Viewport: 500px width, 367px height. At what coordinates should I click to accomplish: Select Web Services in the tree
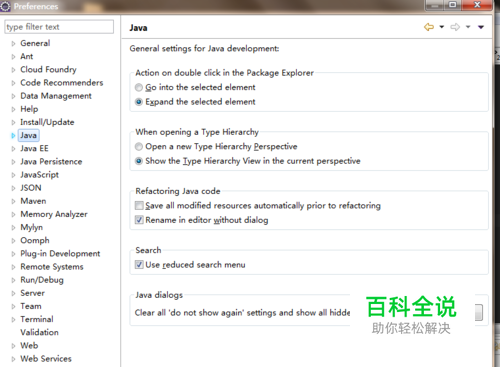46,359
